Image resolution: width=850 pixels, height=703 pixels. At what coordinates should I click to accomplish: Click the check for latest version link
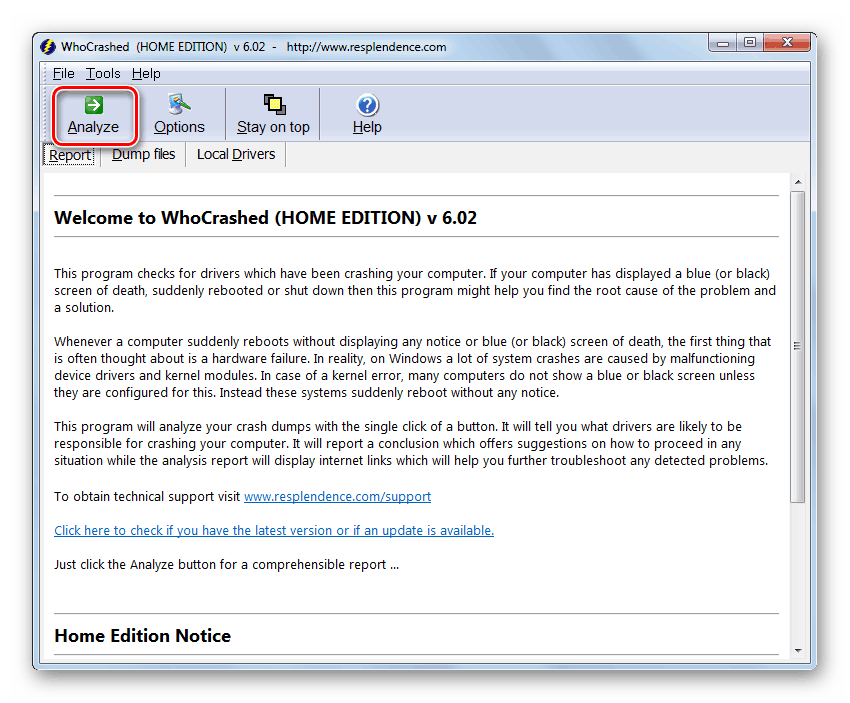[x=274, y=531]
